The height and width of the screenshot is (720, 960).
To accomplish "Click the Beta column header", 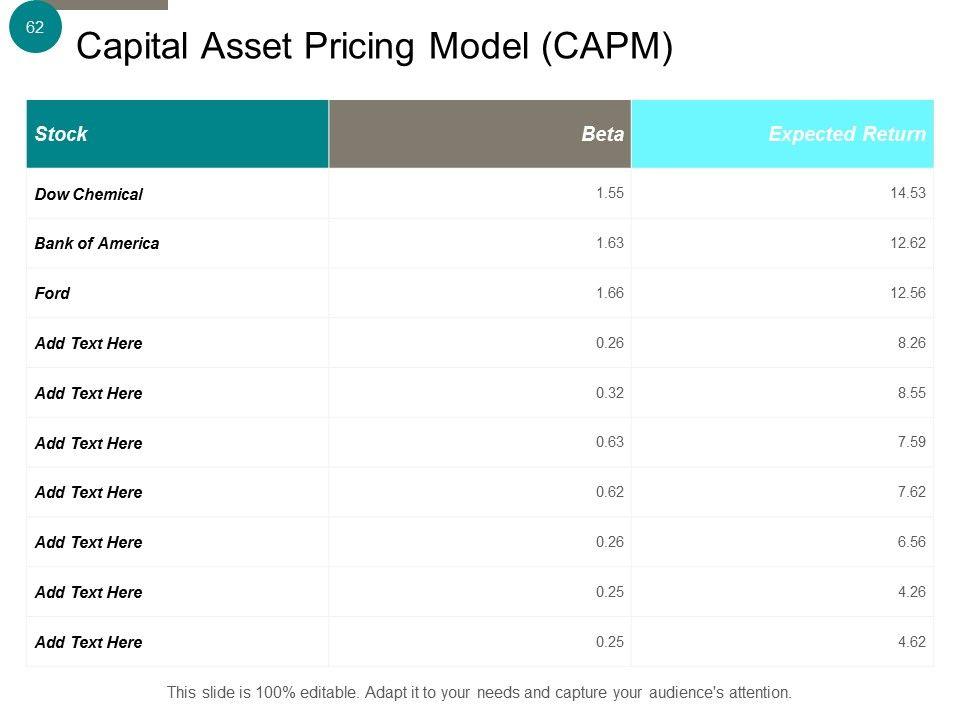I will coord(602,134).
